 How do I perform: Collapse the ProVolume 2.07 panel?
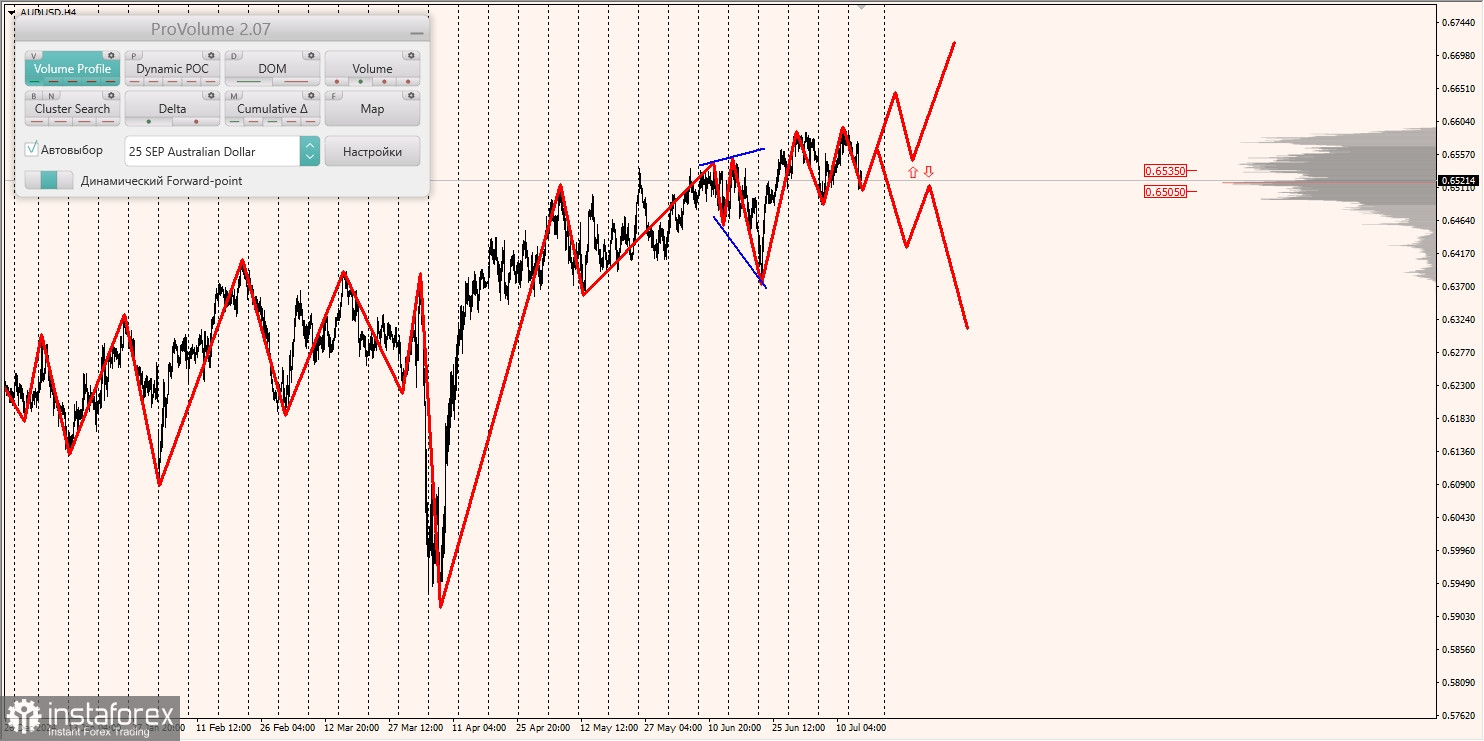click(417, 31)
